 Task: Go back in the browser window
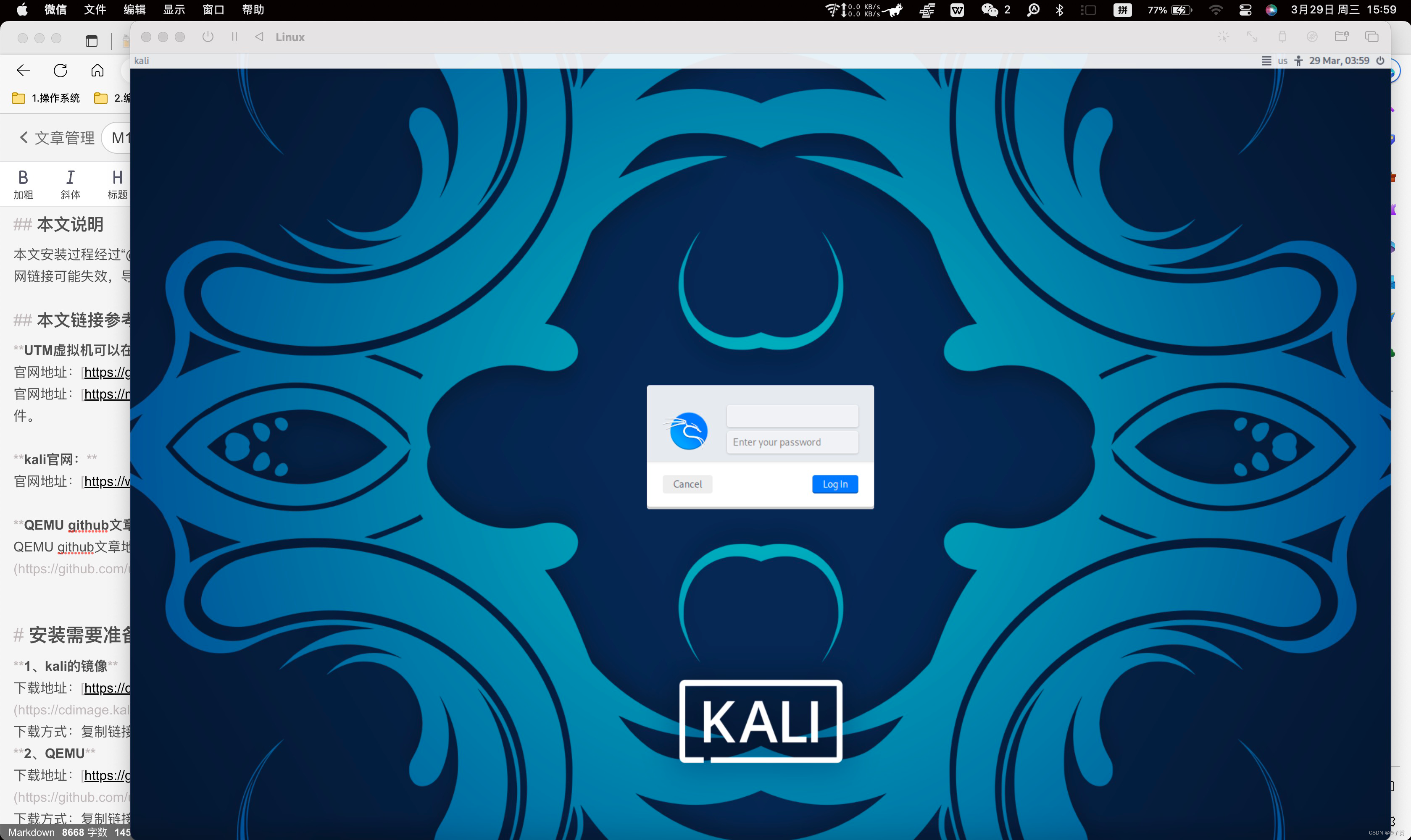23,70
